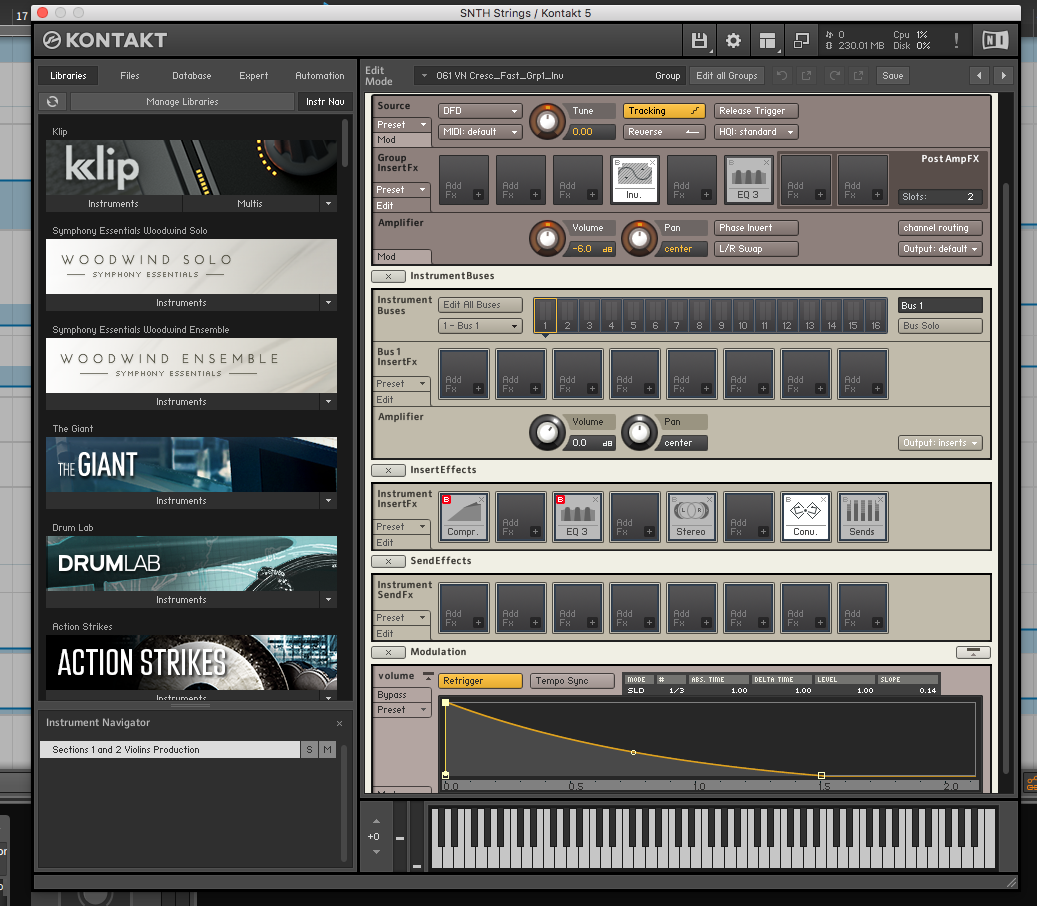Mute Sections 1 and 2 Violins instrument
Viewport: 1037px width, 906px height.
327,749
